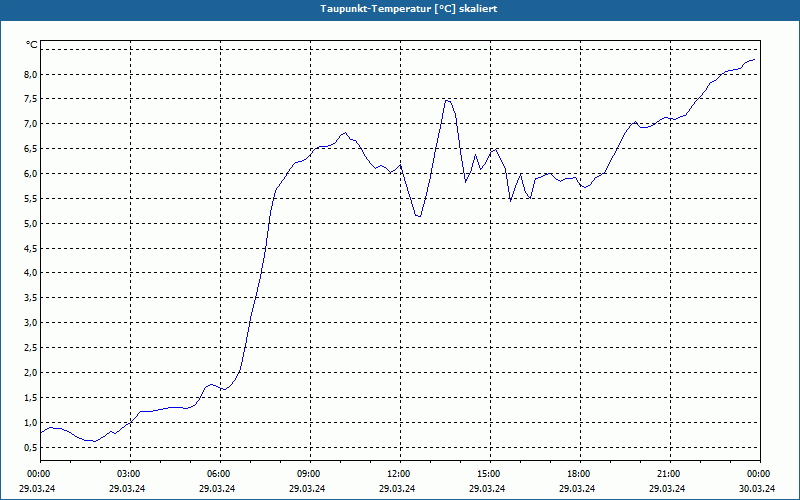Image resolution: width=800 pixels, height=500 pixels.
Task: Click the °C unit label on the y-axis
Action: [x=32, y=45]
